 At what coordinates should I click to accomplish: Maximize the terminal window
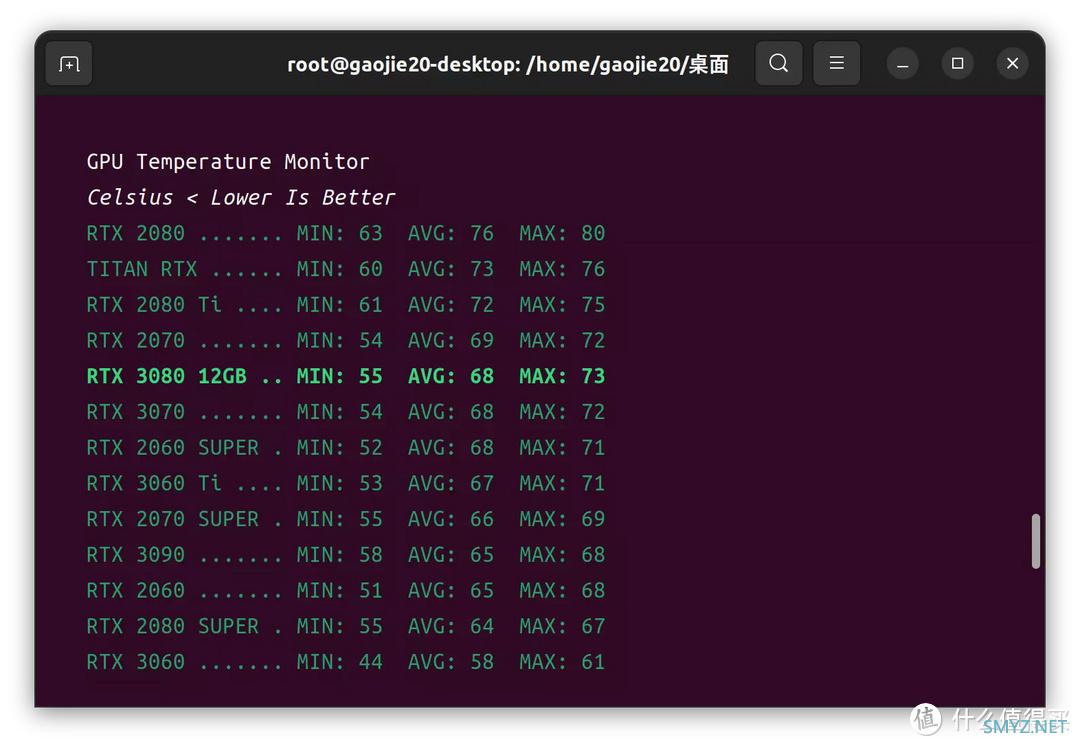click(957, 64)
